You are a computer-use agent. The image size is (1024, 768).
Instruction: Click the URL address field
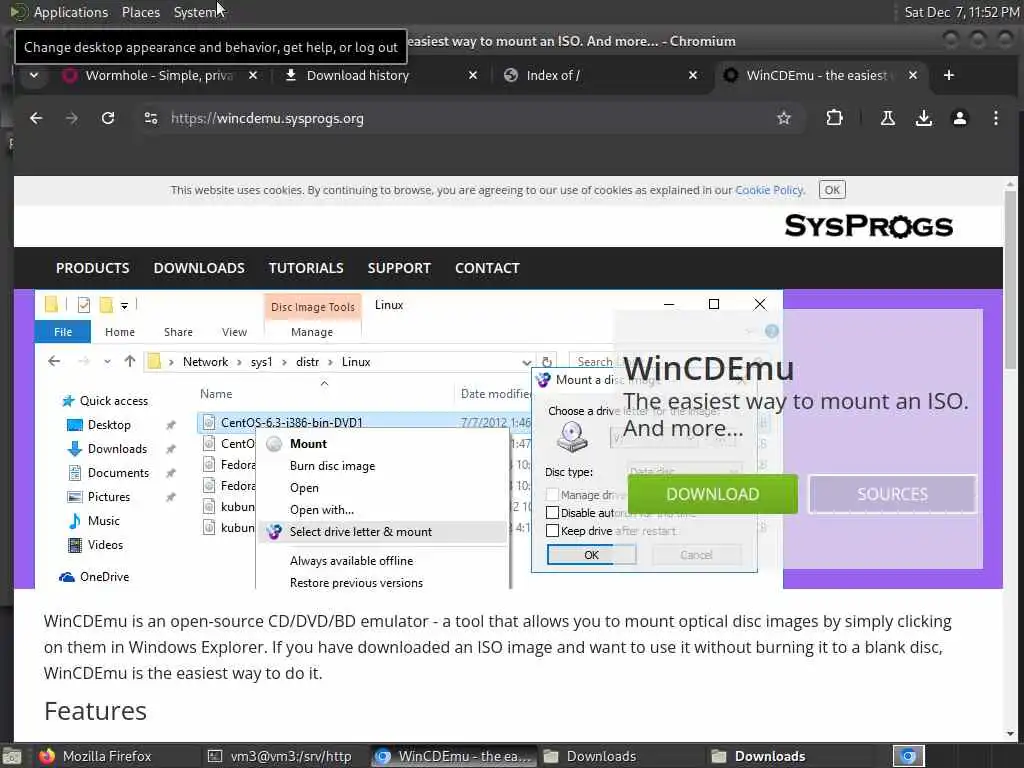(457, 118)
